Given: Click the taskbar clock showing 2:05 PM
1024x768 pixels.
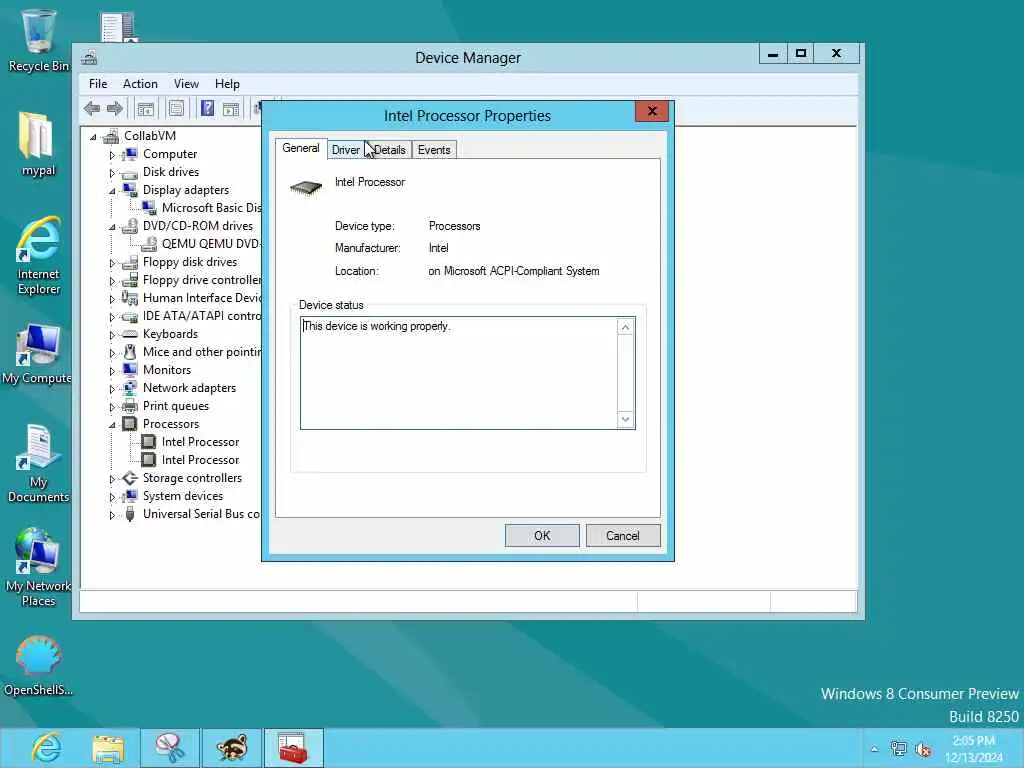Looking at the screenshot, I should [974, 749].
